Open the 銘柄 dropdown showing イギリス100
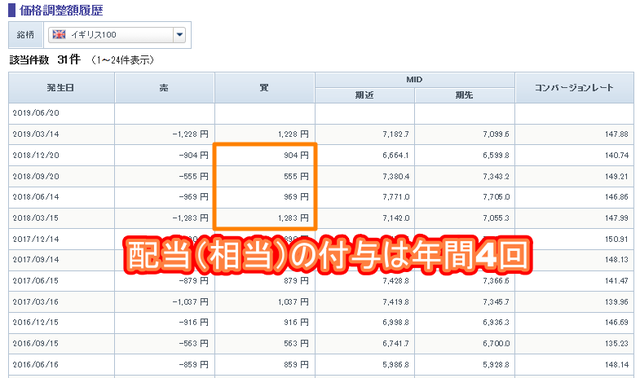 pos(117,35)
